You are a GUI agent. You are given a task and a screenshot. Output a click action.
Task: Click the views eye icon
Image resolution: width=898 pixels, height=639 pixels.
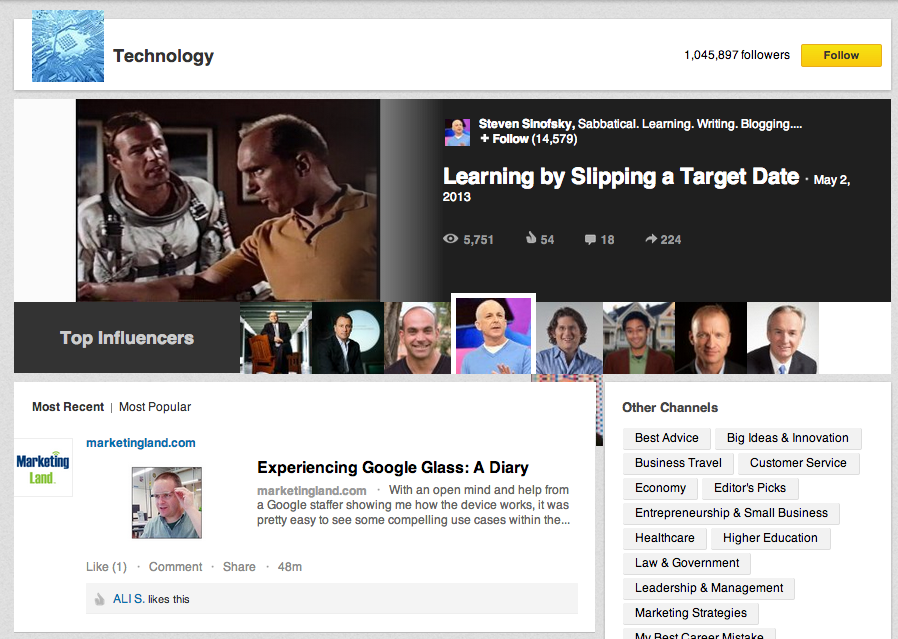[451, 239]
